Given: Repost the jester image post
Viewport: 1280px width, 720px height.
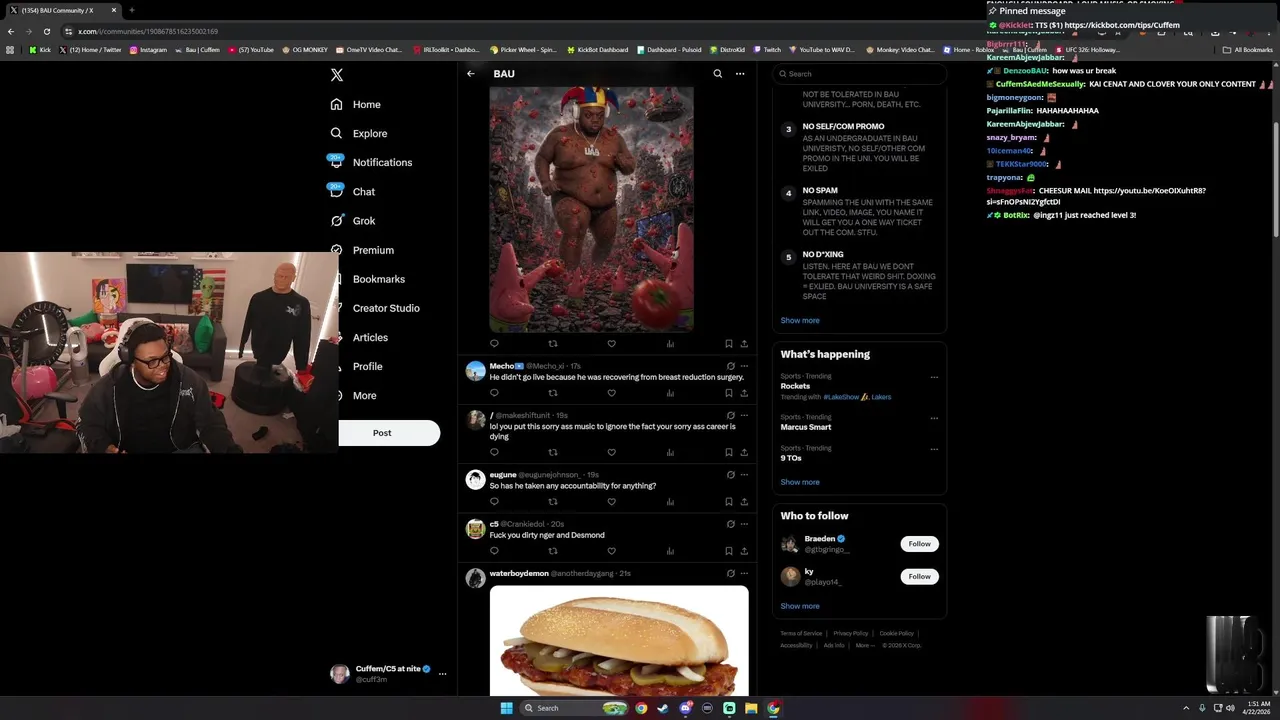Looking at the screenshot, I should (553, 344).
